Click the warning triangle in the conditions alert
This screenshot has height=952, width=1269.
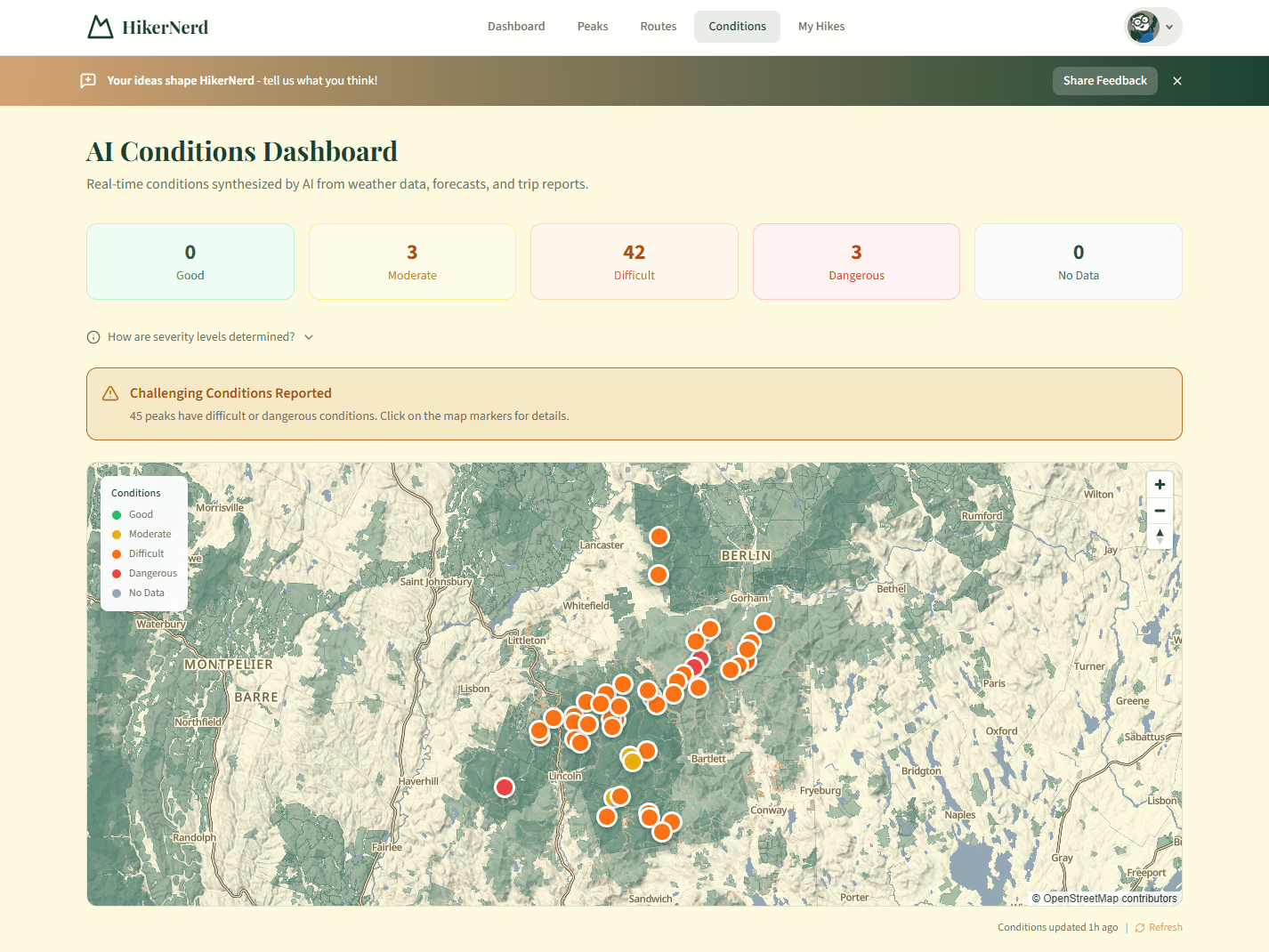click(x=110, y=392)
